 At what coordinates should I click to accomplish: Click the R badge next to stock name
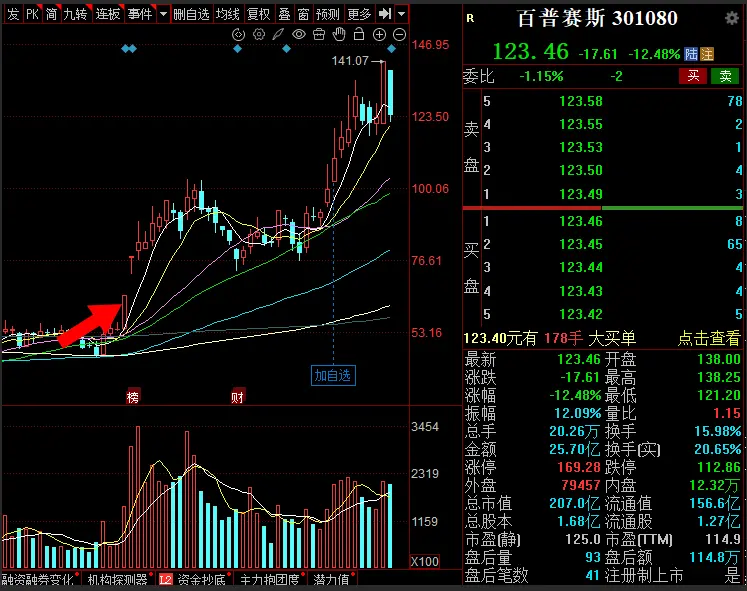pyautogui.click(x=470, y=19)
